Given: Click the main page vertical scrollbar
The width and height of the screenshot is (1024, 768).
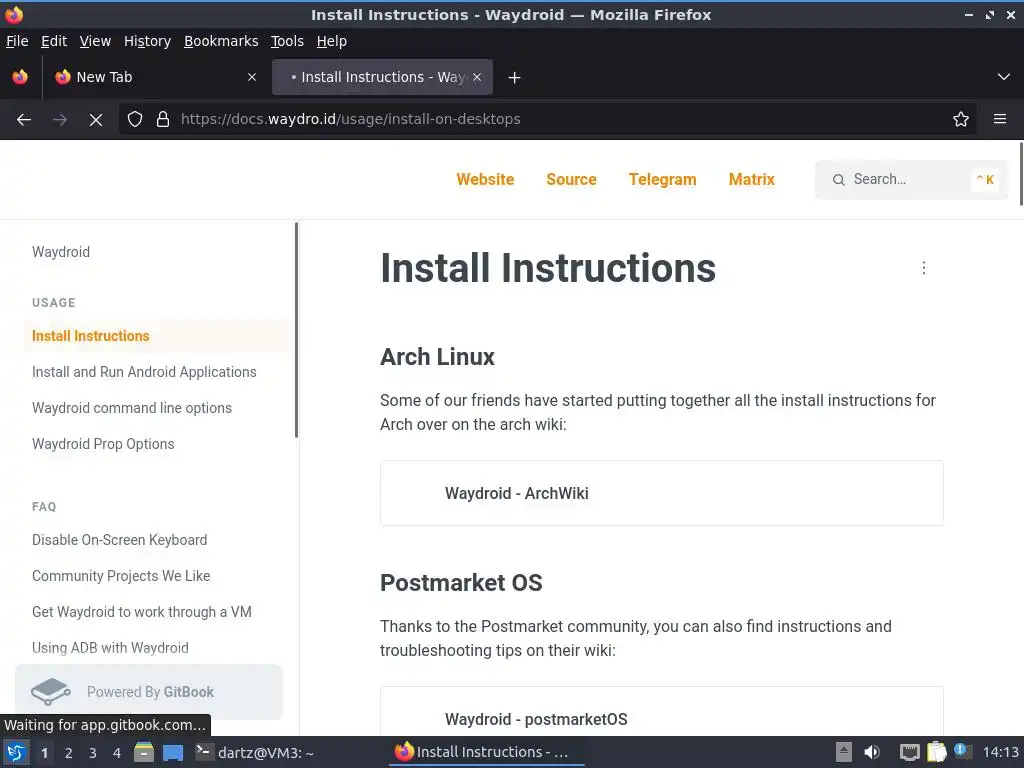Looking at the screenshot, I should pyautogui.click(x=1021, y=174).
